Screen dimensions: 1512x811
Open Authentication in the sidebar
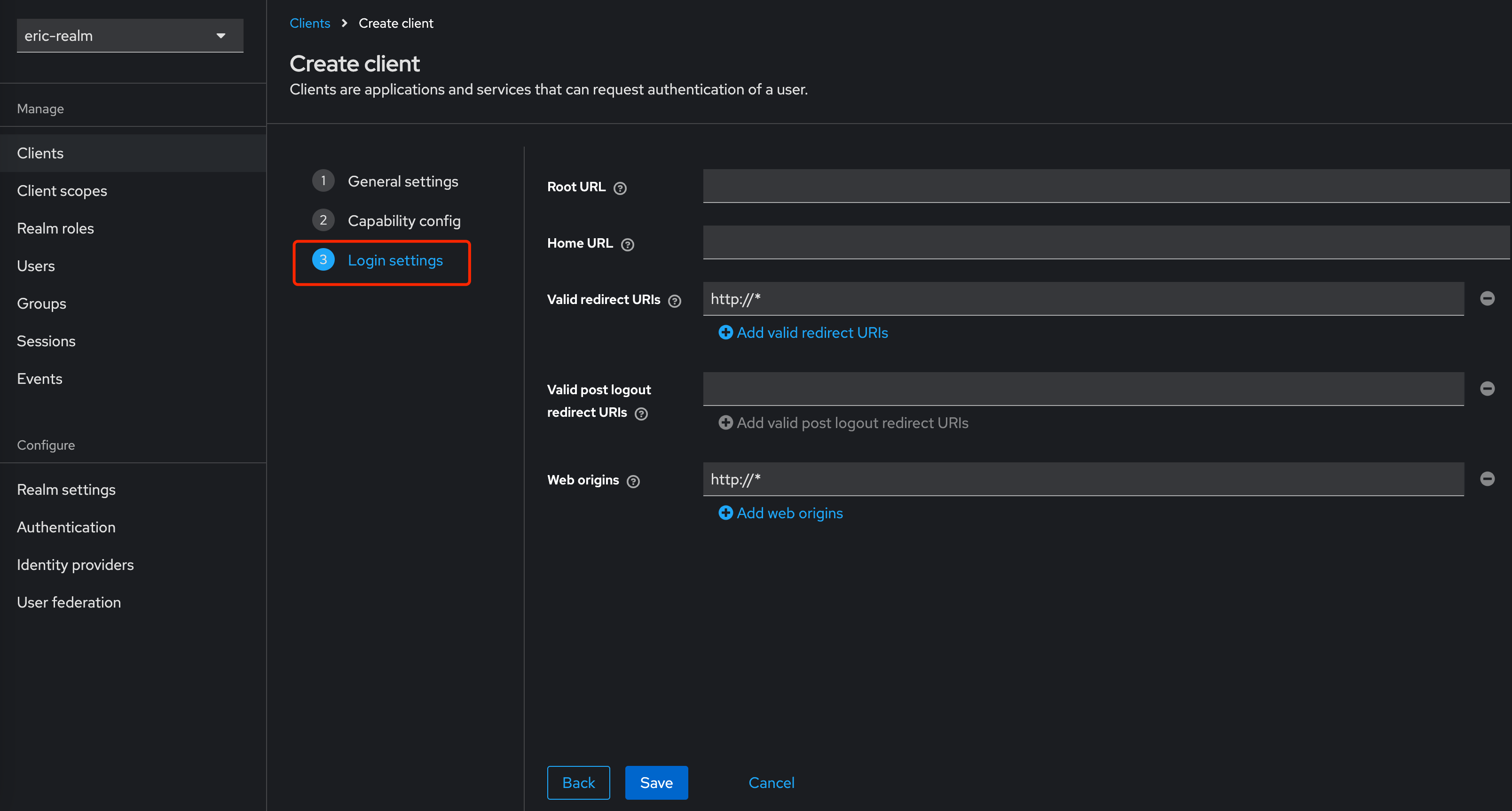pos(133,527)
